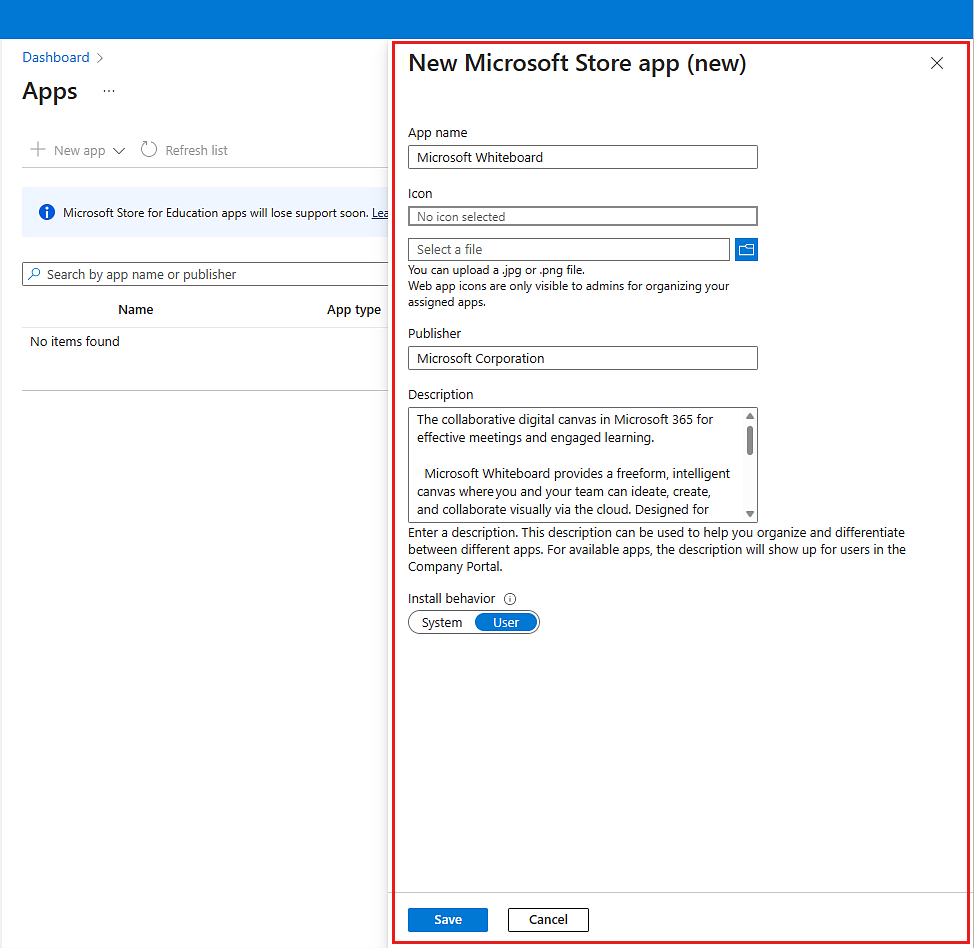Screen dimensions: 974x948
Task: Expand the New app dropdown
Action: point(120,150)
